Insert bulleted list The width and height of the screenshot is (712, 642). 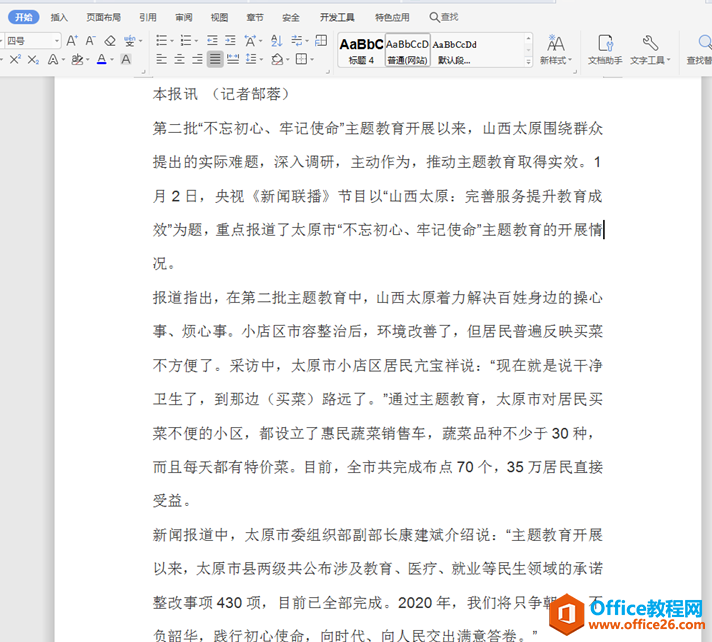coord(161,41)
